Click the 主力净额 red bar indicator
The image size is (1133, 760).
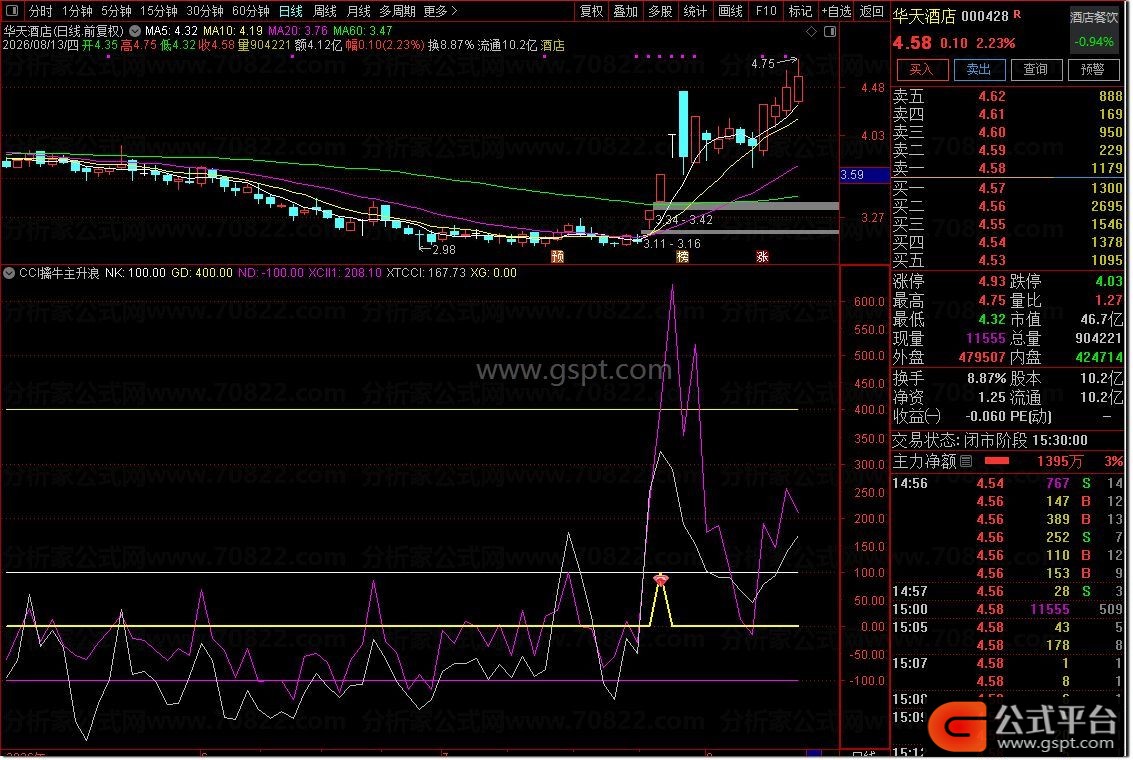[x=996, y=461]
